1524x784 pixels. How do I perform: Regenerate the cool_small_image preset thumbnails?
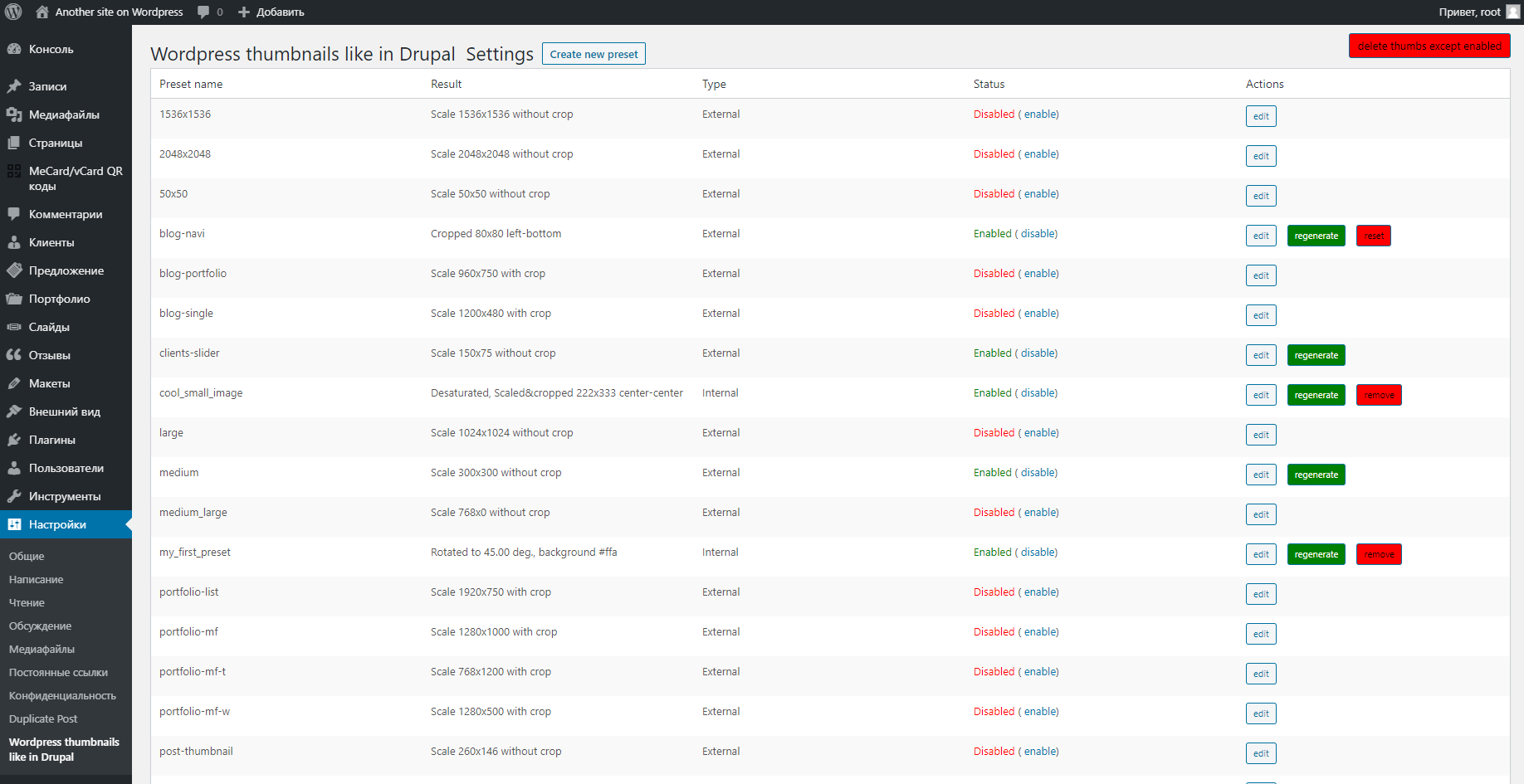[1316, 395]
